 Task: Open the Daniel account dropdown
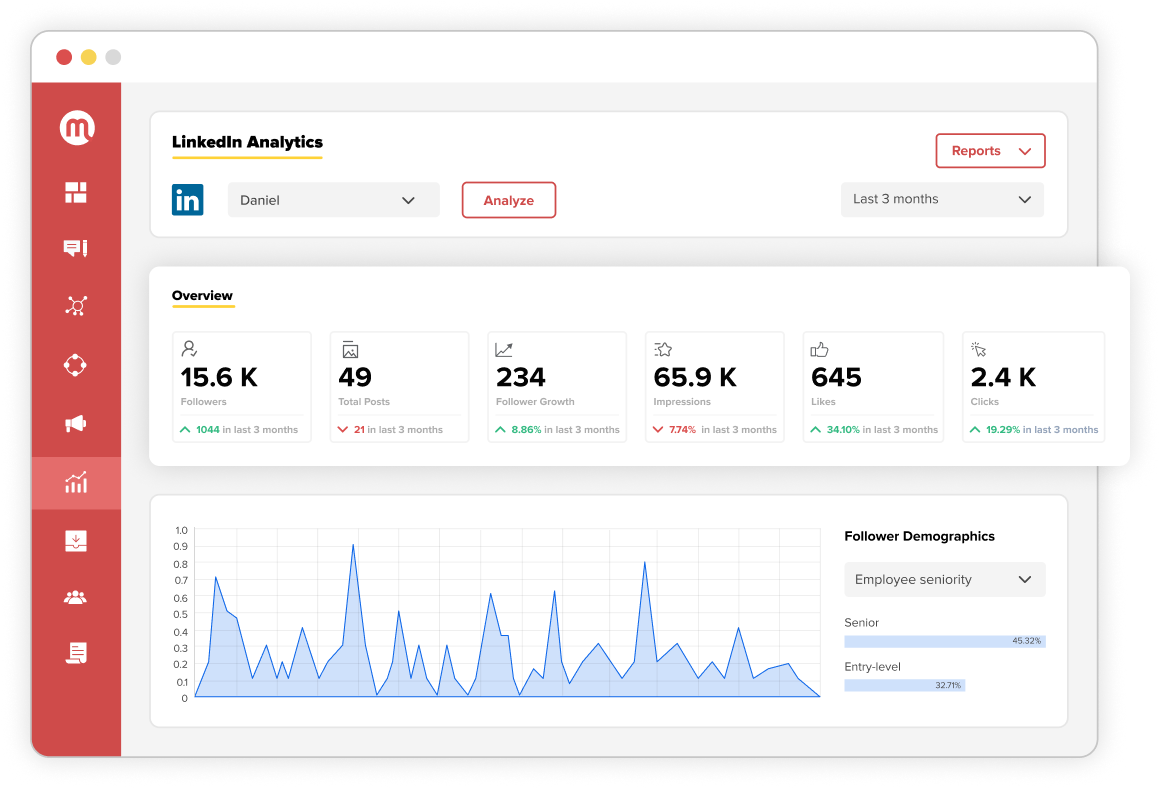click(x=334, y=200)
